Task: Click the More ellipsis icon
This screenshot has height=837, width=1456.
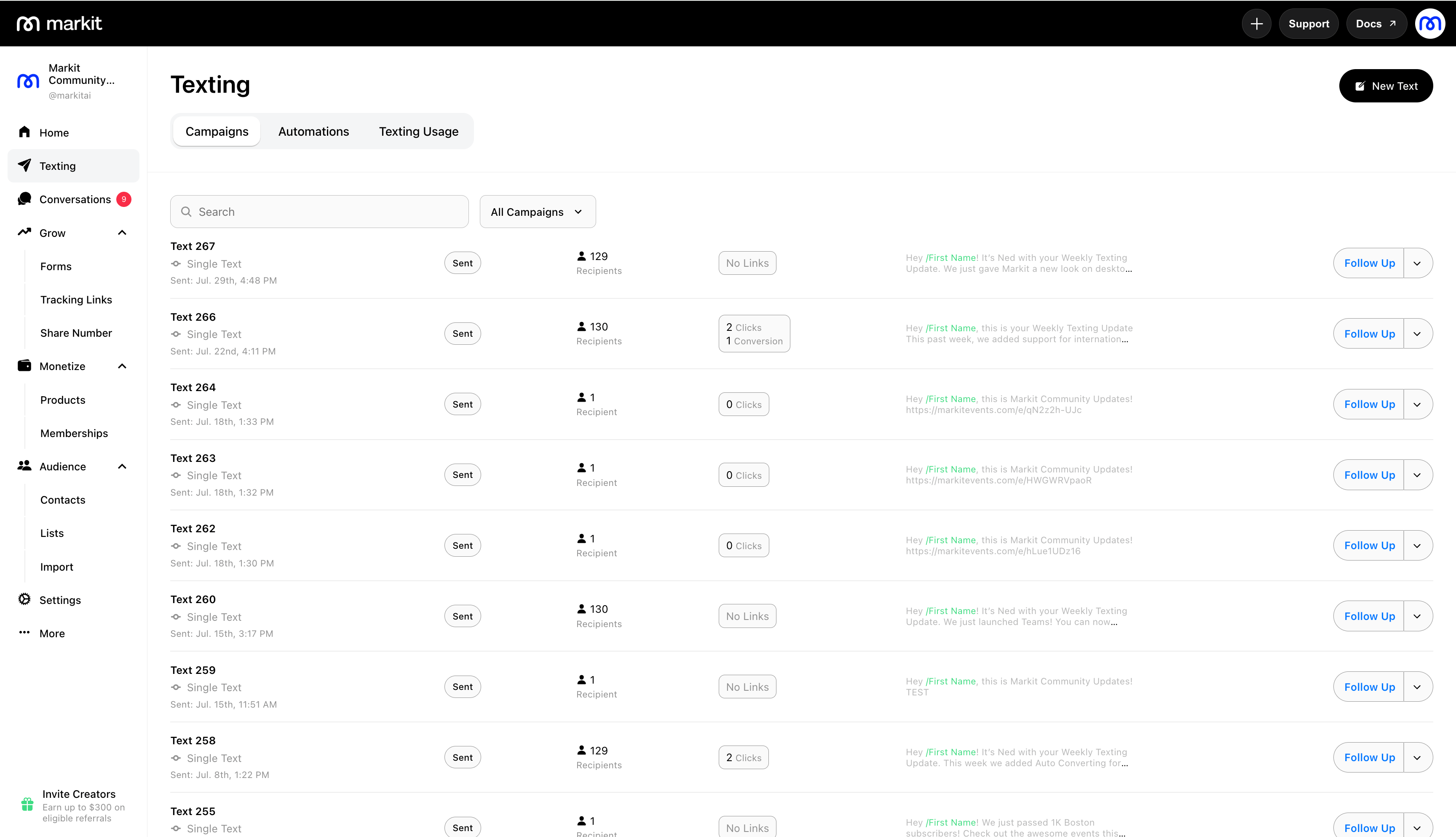Action: point(24,632)
